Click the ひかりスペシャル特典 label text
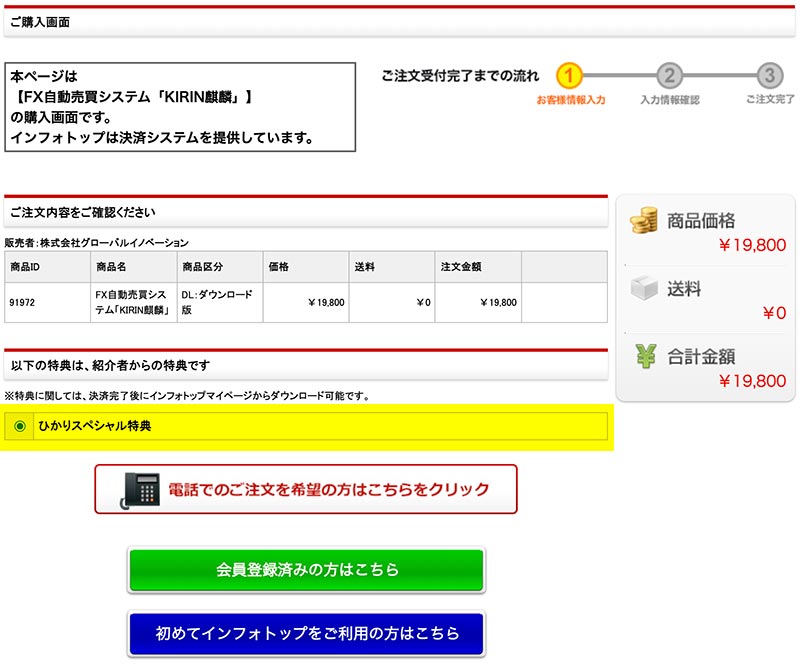 click(x=95, y=426)
